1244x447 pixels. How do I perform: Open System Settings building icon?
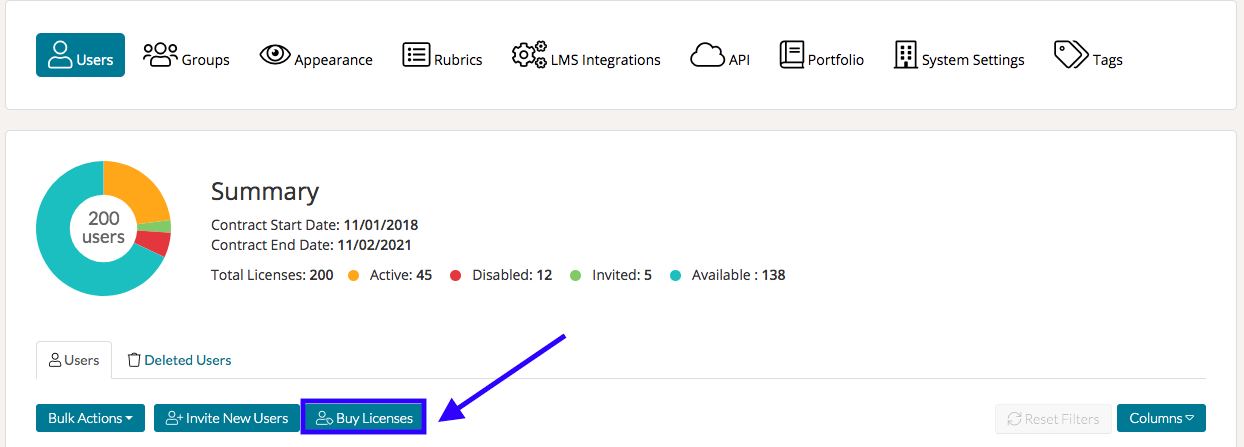tap(905, 55)
